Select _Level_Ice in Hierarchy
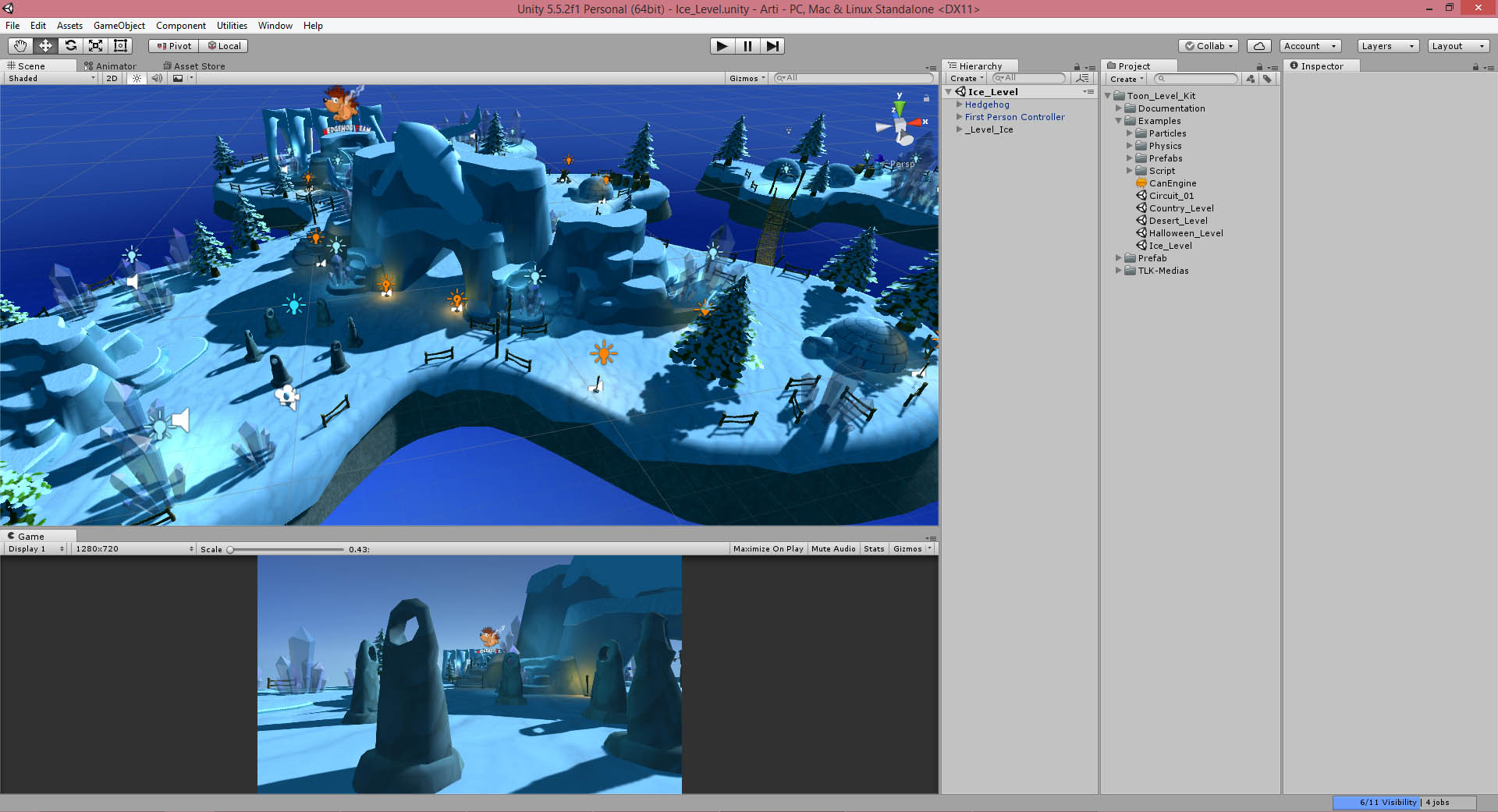 pos(989,129)
